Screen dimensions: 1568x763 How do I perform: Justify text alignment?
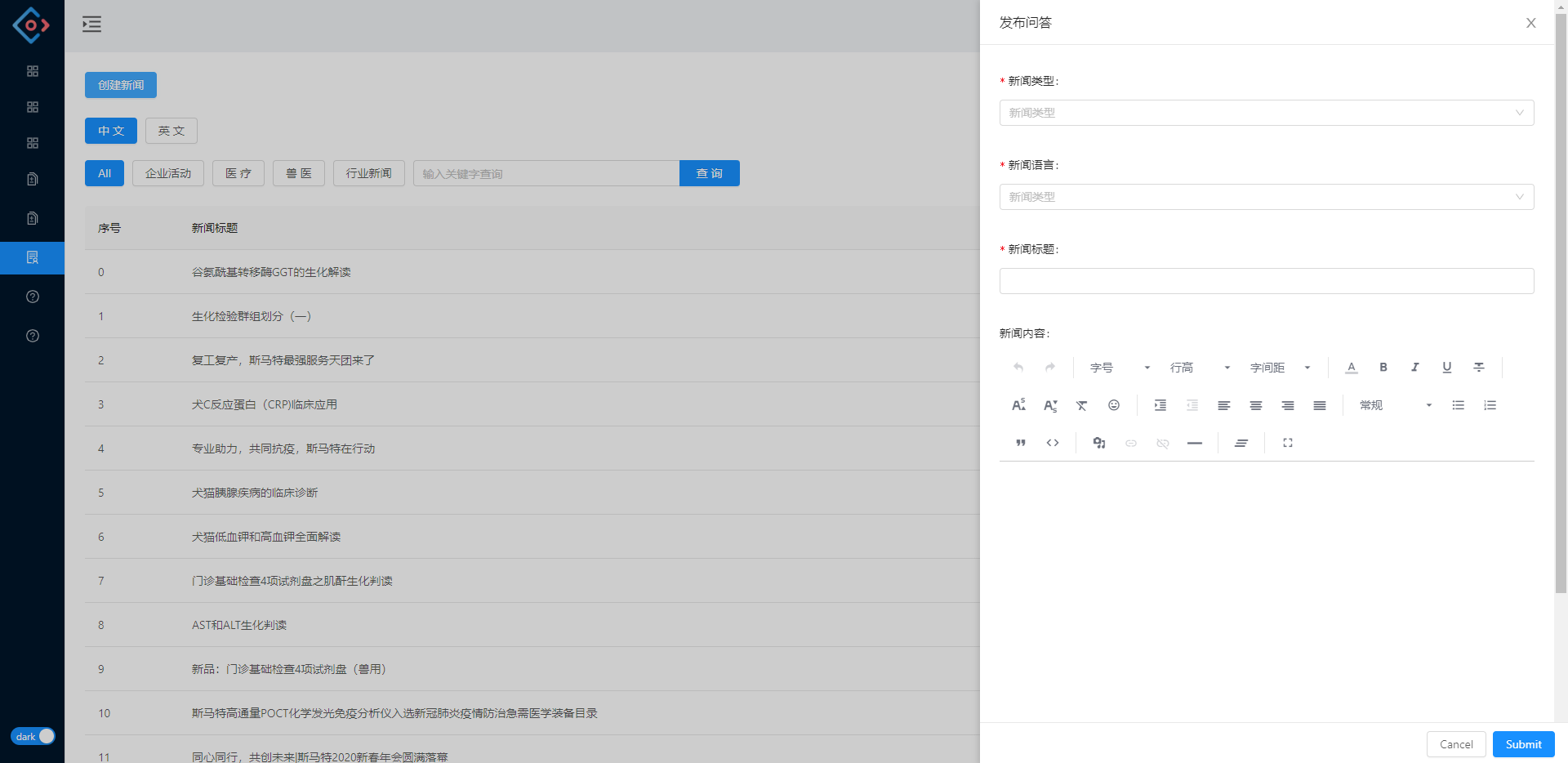(1320, 405)
